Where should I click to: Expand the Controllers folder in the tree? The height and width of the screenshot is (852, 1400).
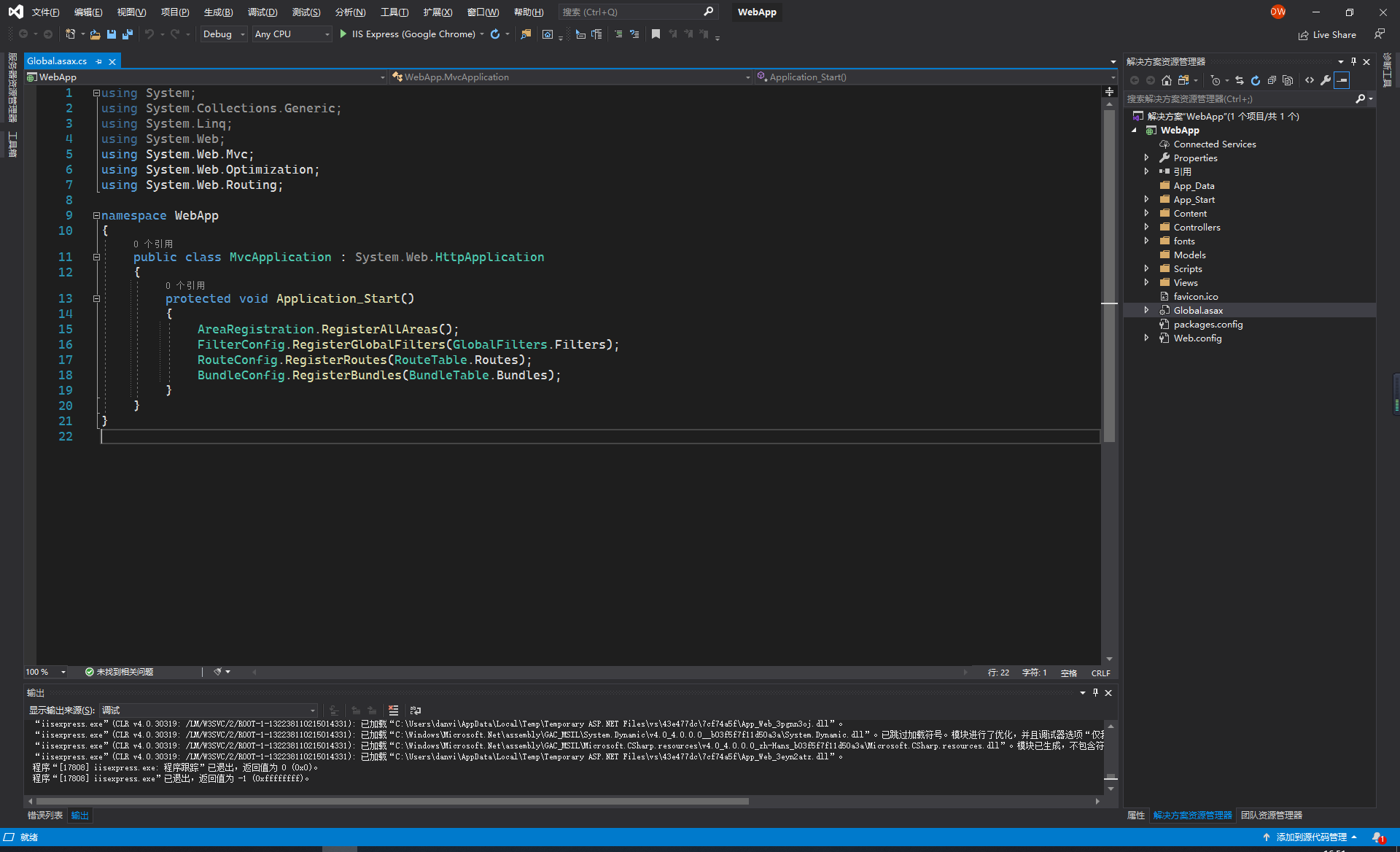tap(1146, 227)
